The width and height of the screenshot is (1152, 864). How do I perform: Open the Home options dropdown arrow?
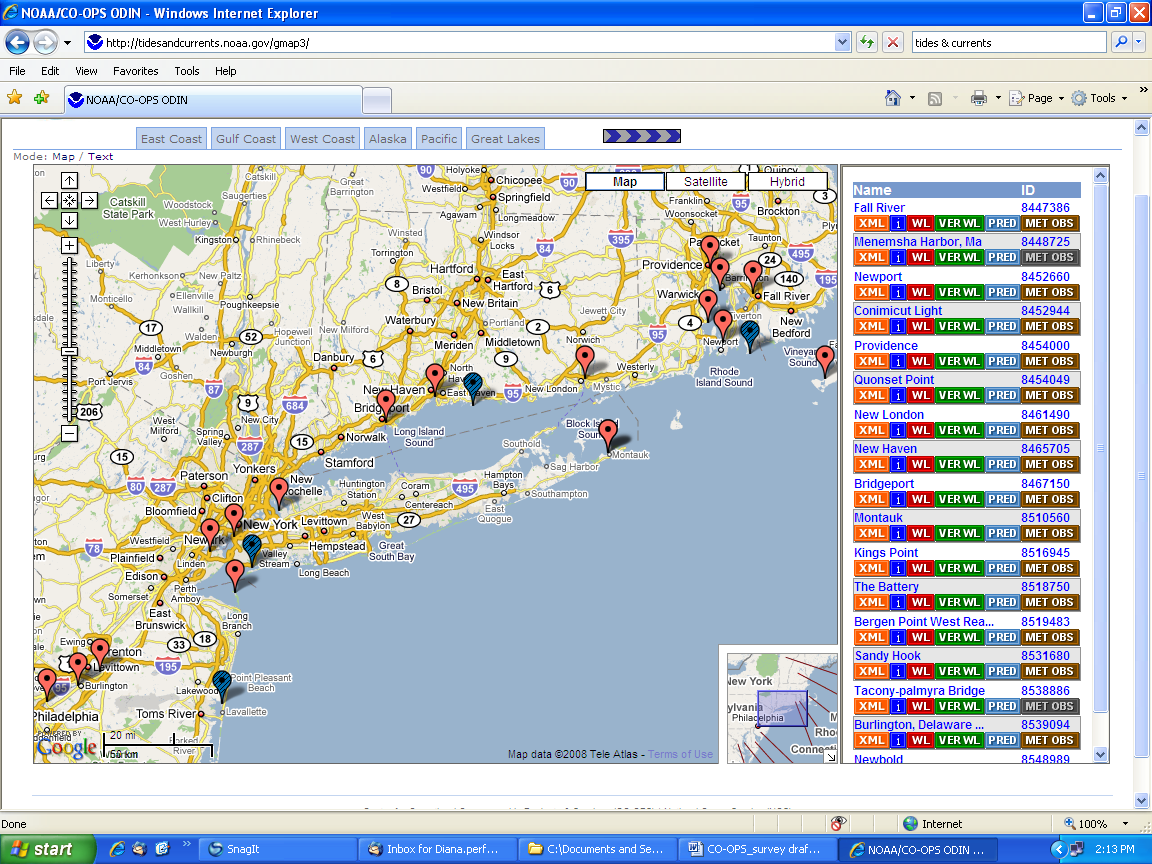[x=912, y=98]
